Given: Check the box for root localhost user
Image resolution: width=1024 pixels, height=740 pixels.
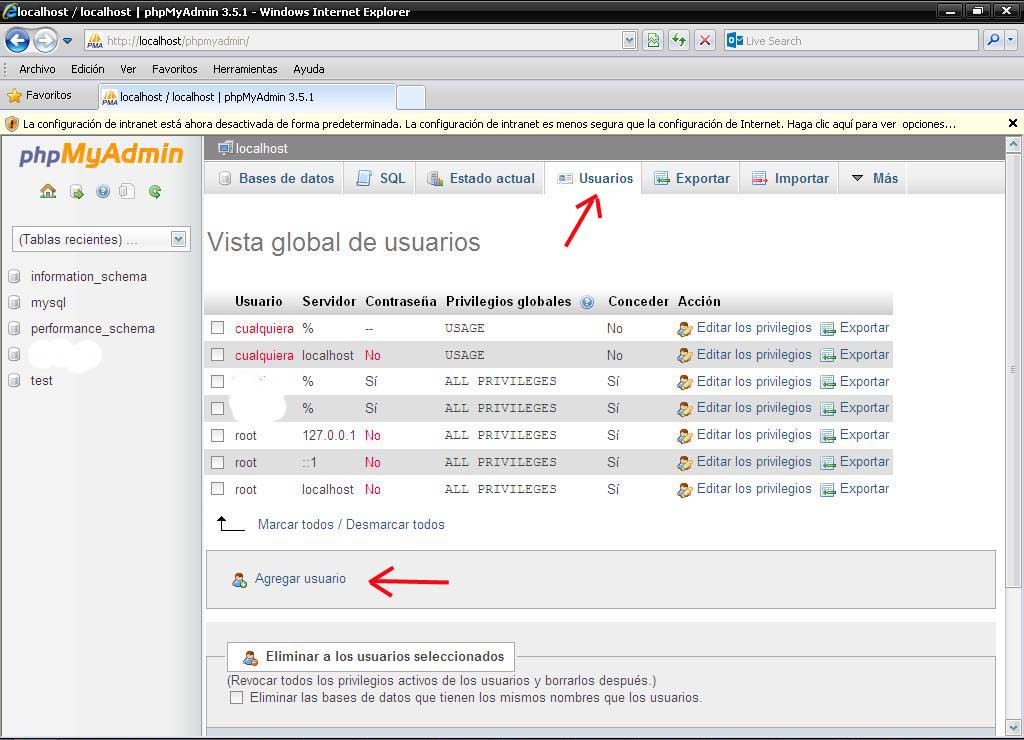Looking at the screenshot, I should pyautogui.click(x=217, y=489).
